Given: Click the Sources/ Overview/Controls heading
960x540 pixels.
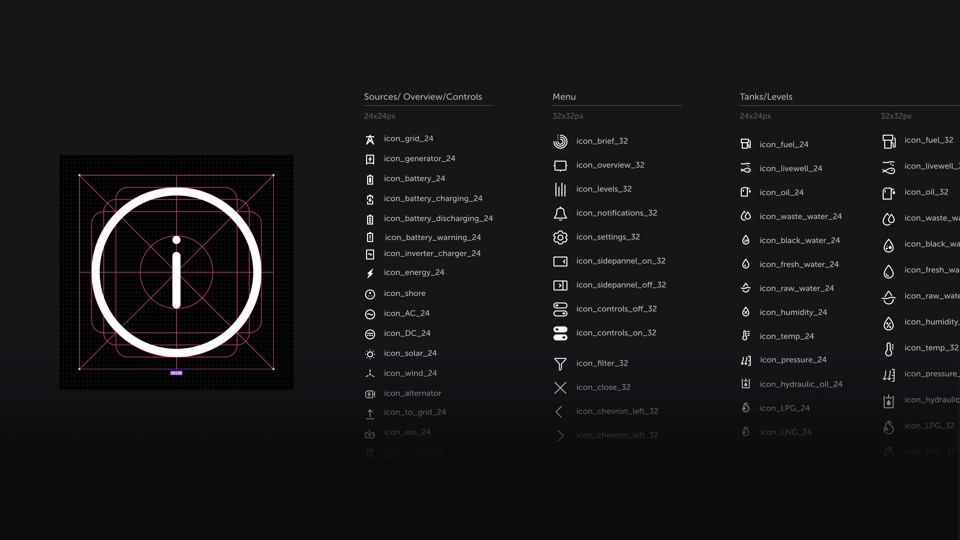Looking at the screenshot, I should coord(423,97).
